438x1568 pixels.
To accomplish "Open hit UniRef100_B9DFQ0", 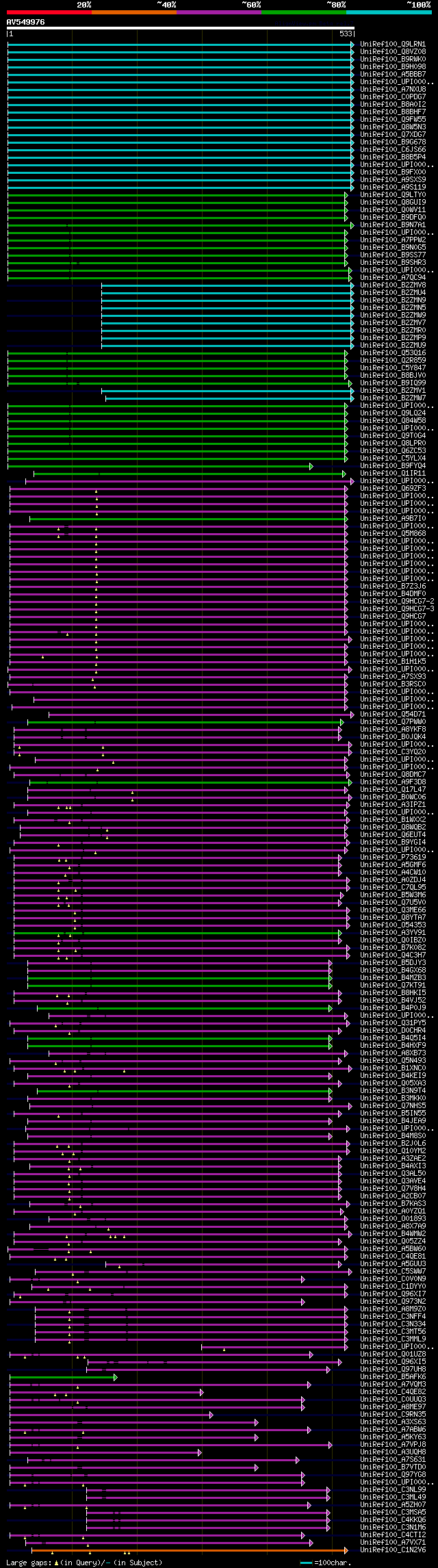I will pos(393,218).
